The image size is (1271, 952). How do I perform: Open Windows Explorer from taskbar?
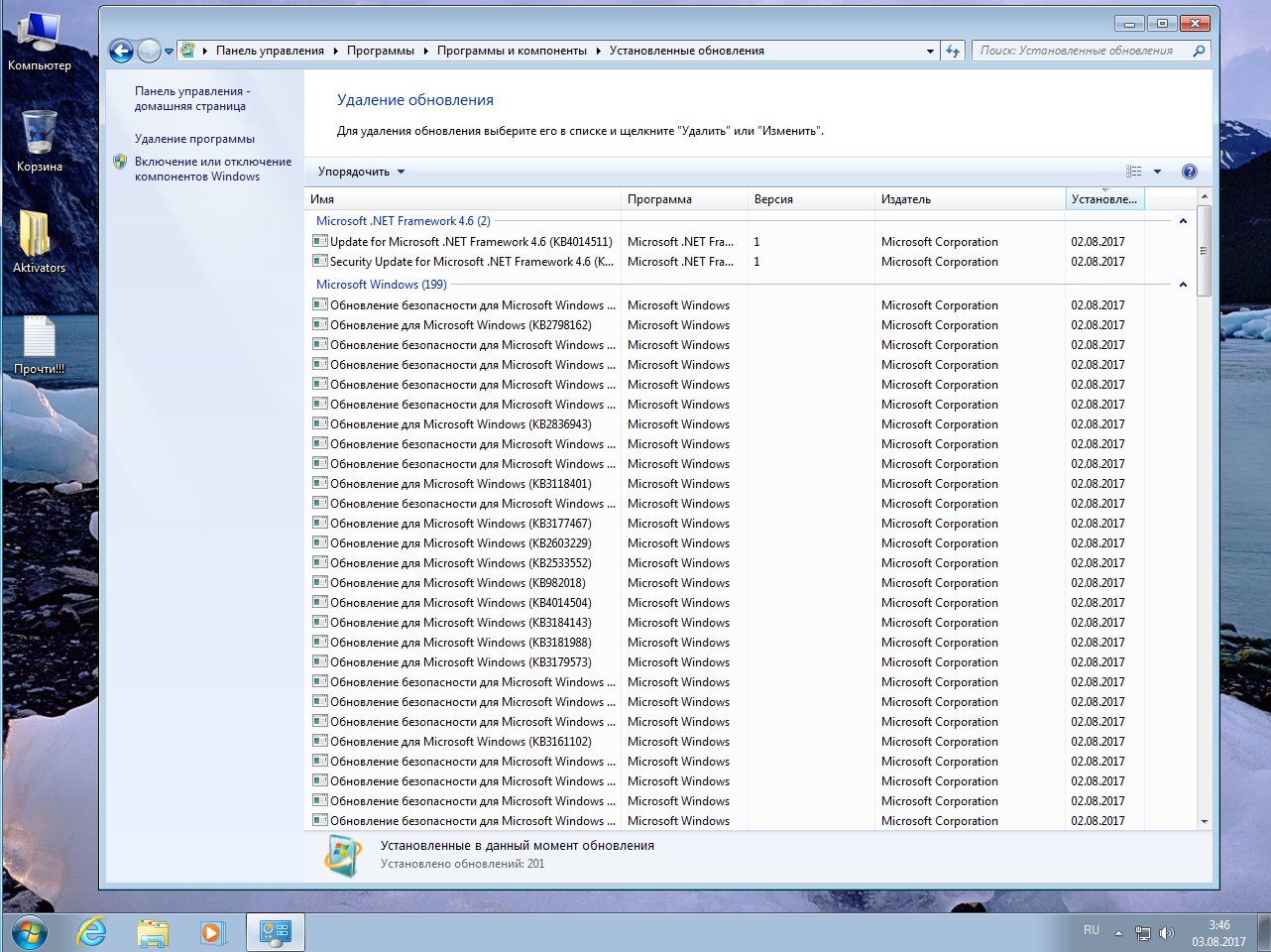[x=153, y=933]
